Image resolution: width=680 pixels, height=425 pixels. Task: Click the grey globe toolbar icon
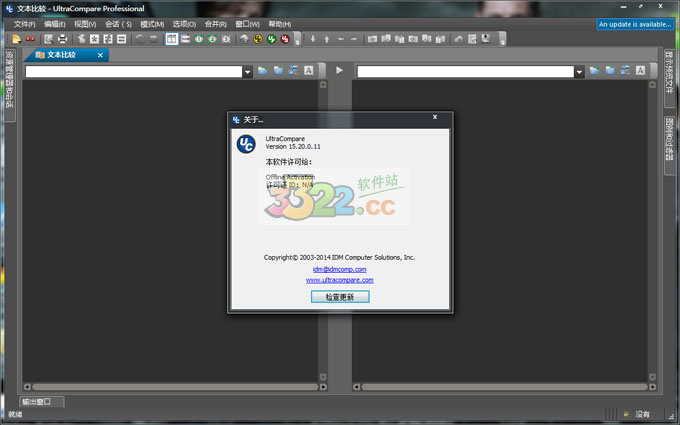pos(244,39)
